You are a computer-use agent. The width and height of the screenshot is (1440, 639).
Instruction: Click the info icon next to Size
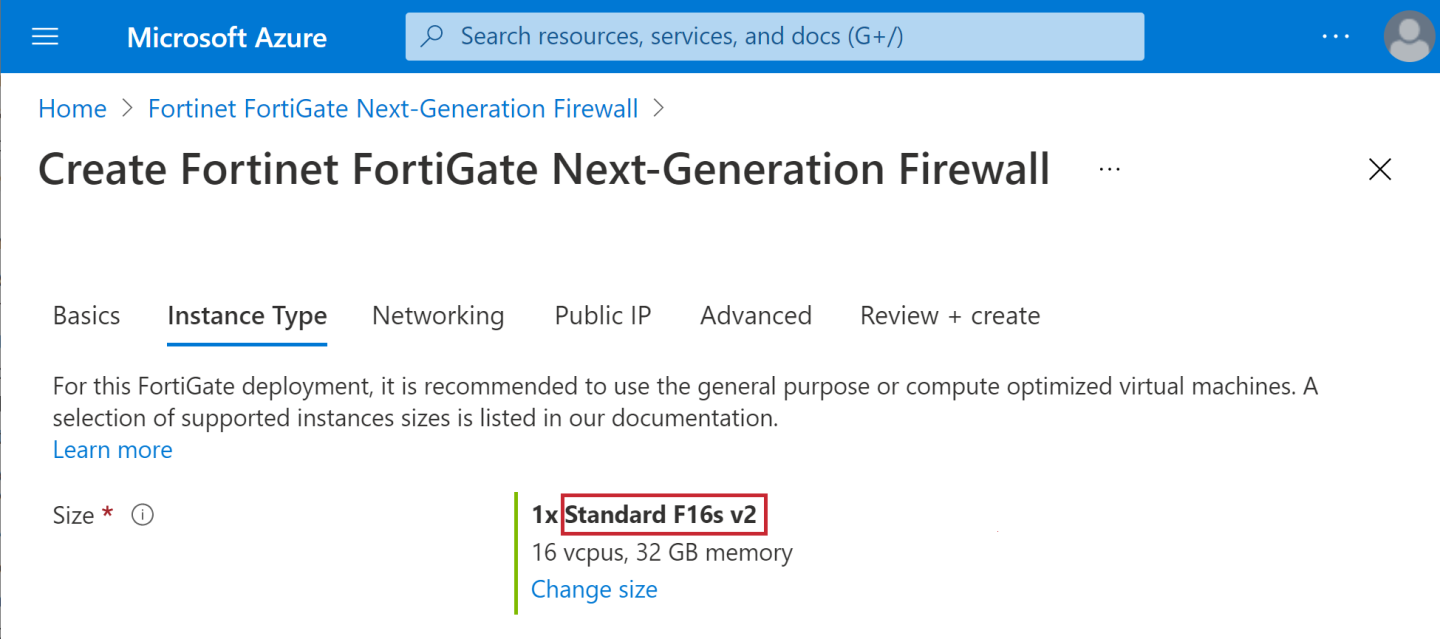(142, 514)
